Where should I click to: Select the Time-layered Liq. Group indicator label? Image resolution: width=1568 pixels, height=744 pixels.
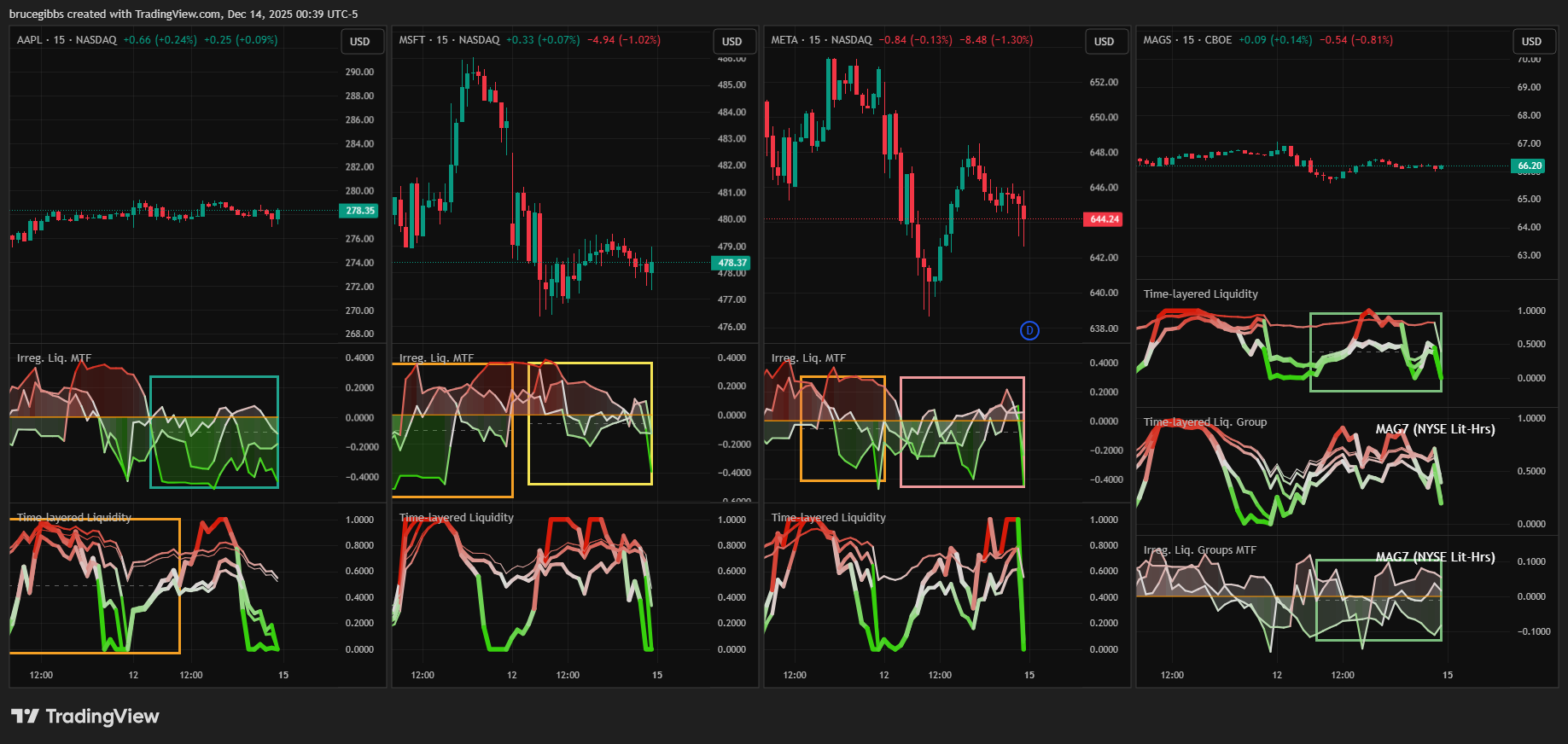(x=1205, y=422)
